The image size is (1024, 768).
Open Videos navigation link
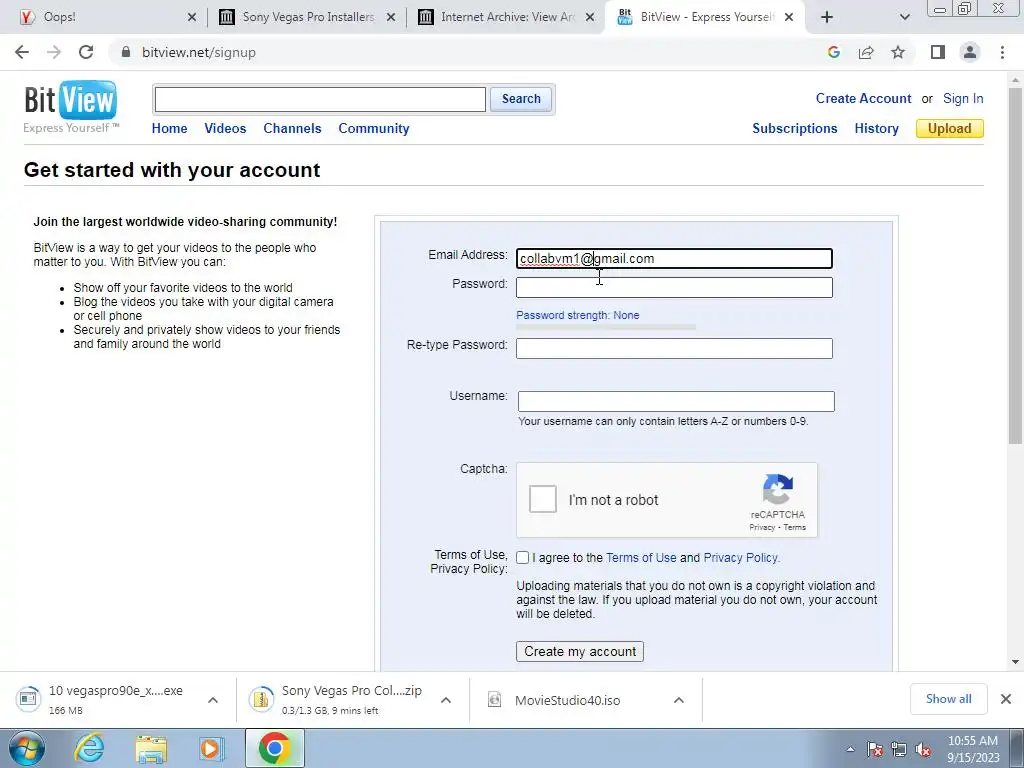point(225,129)
